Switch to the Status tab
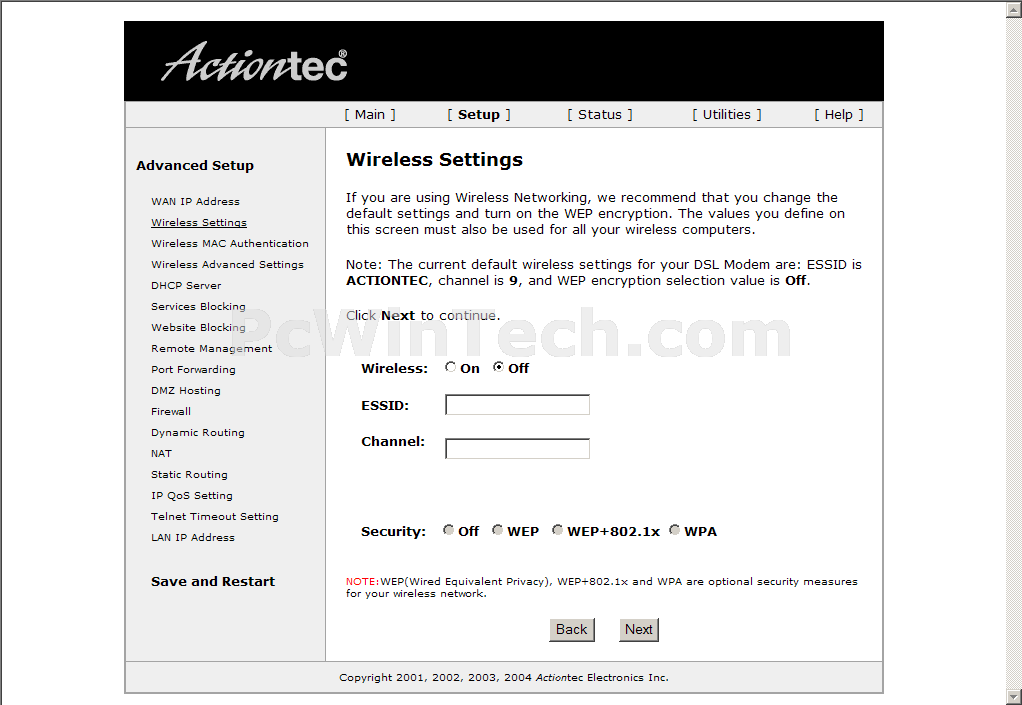The height and width of the screenshot is (705, 1022). click(600, 115)
